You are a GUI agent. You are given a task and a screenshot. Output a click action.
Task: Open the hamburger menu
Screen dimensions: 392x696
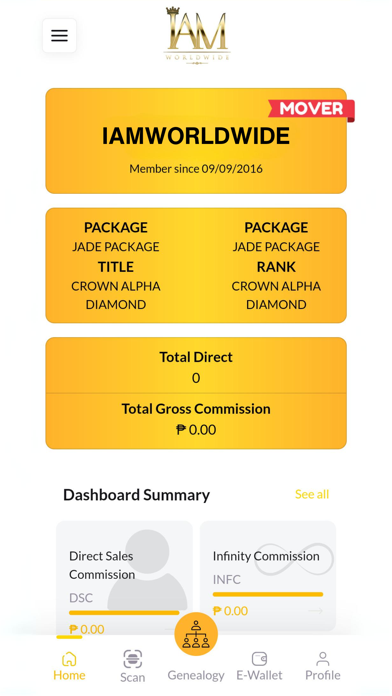(59, 36)
